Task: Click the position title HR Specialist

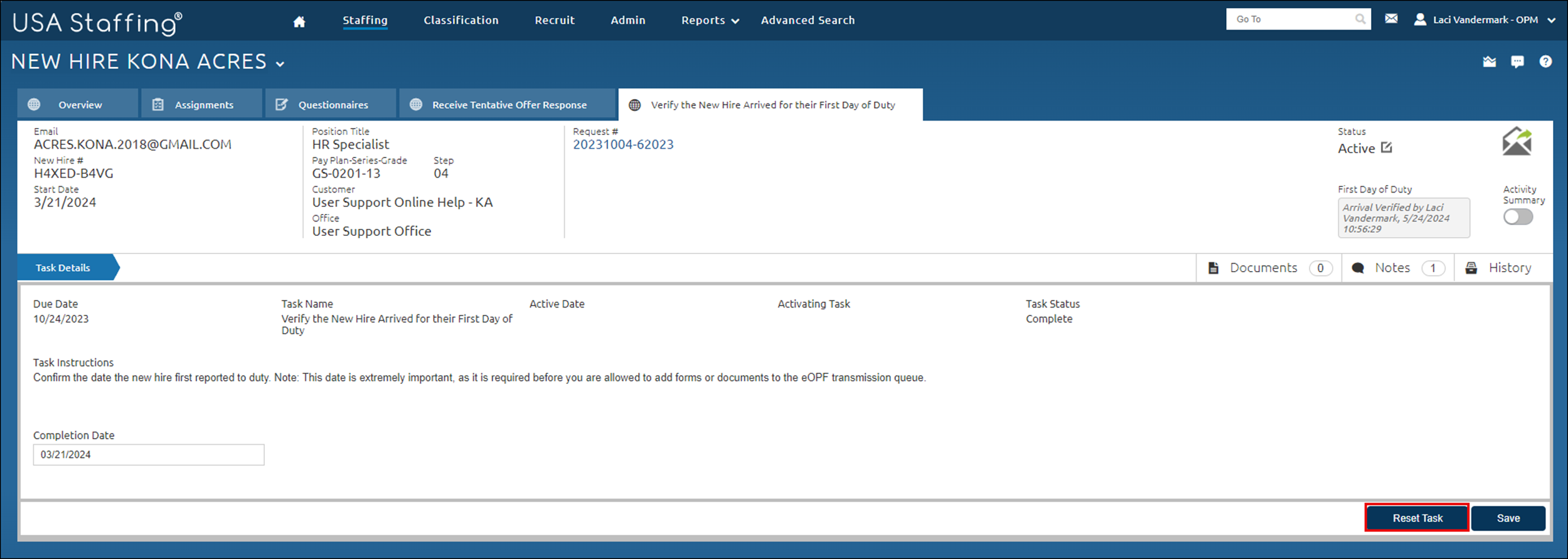Action: 351,145
